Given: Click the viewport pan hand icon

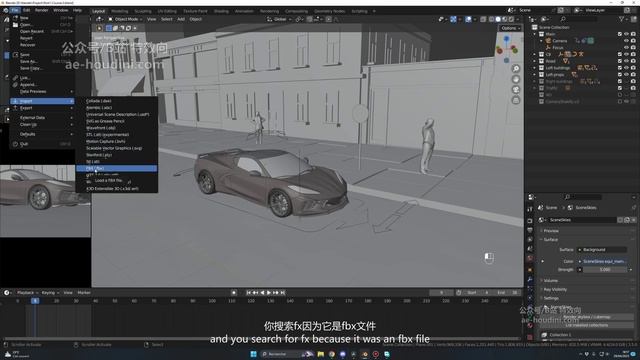Looking at the screenshot, I should click(516, 79).
